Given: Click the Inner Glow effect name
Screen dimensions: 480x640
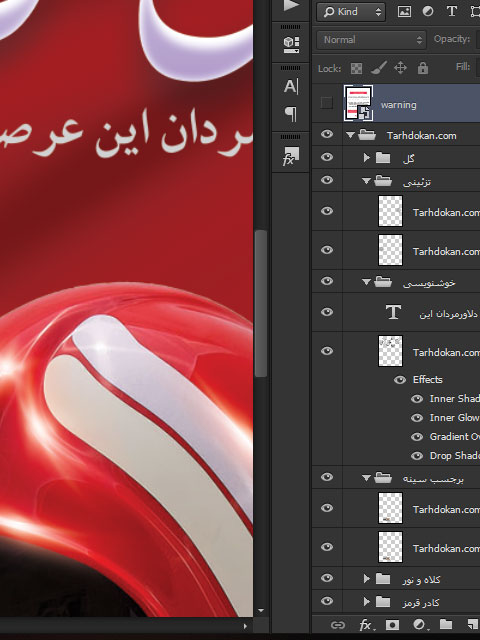Looking at the screenshot, I should tap(454, 418).
